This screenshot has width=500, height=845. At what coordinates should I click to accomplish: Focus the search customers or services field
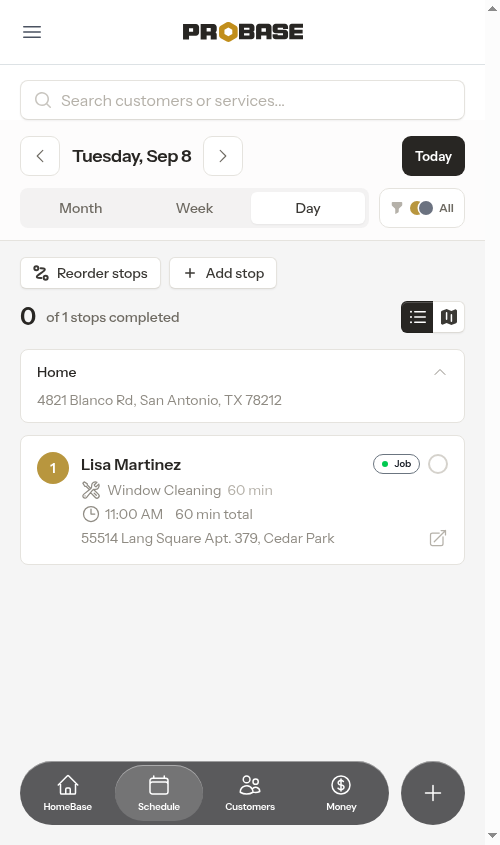click(242, 100)
